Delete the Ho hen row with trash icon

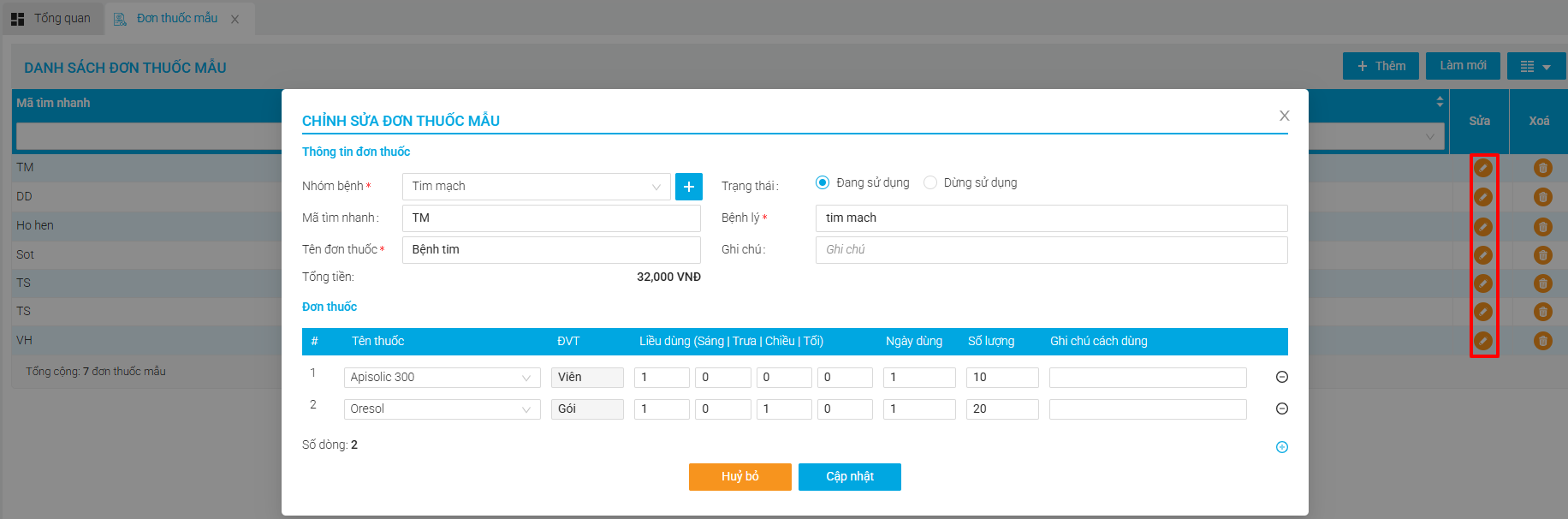tap(1543, 227)
